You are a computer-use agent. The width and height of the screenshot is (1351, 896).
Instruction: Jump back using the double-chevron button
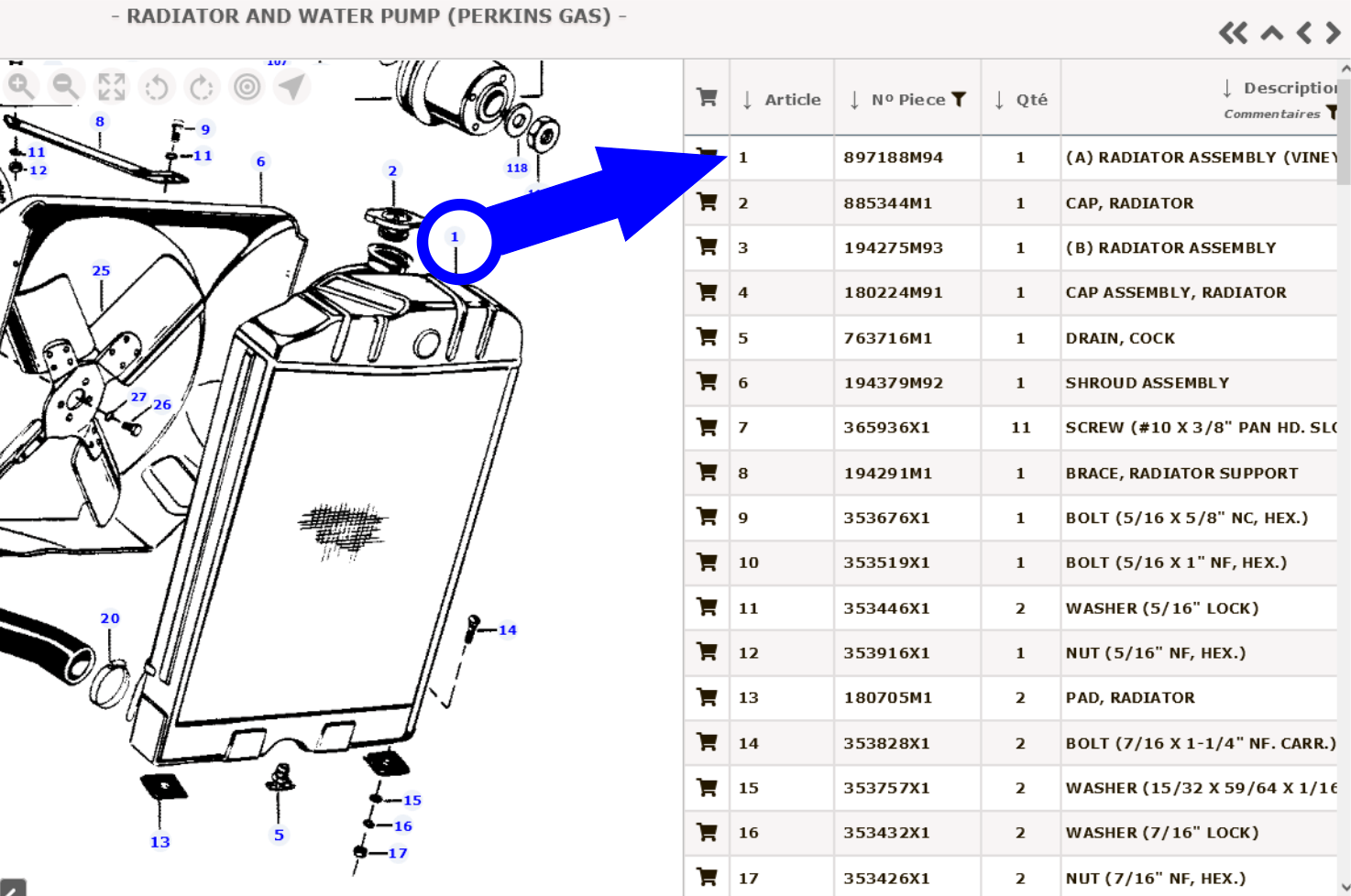point(1233,33)
